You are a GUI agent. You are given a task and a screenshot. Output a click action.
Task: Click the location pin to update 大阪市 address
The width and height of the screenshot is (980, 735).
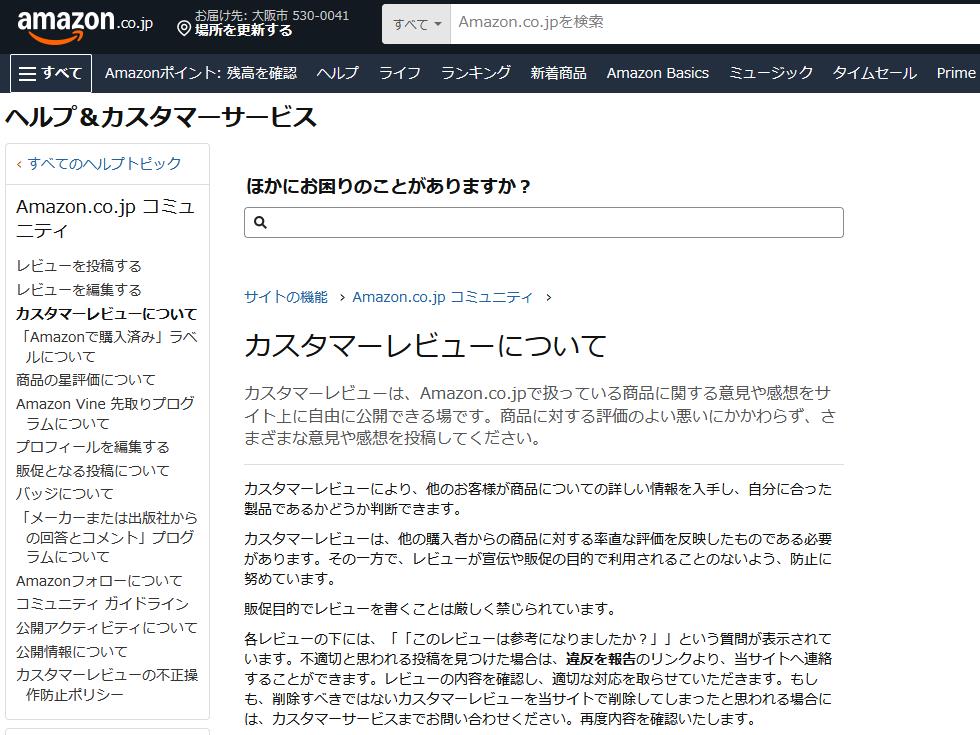(185, 29)
